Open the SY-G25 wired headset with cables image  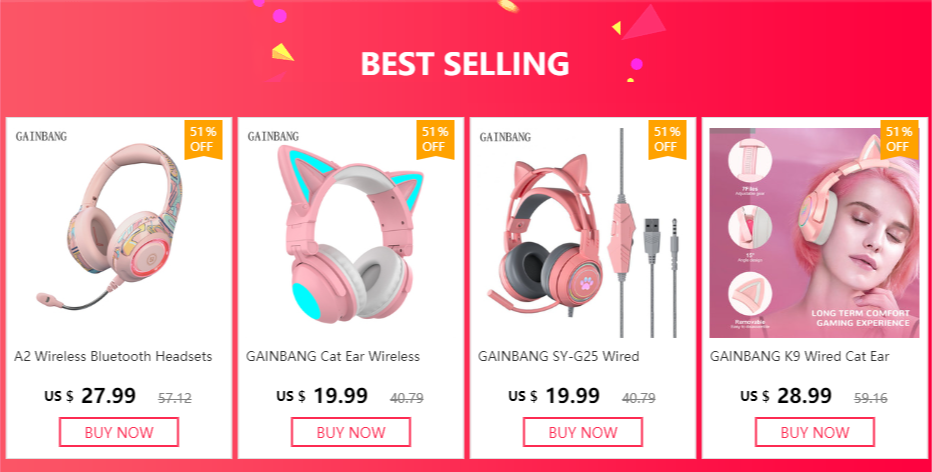(582, 232)
